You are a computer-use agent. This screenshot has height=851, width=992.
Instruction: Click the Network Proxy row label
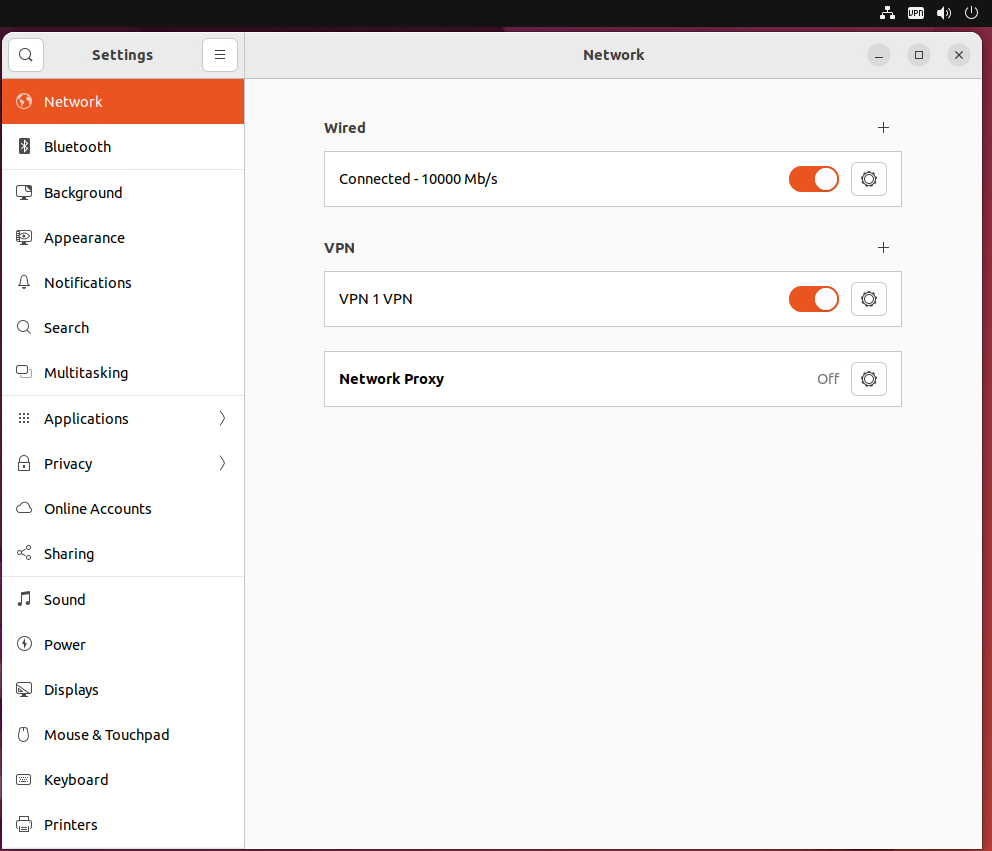[x=391, y=379]
